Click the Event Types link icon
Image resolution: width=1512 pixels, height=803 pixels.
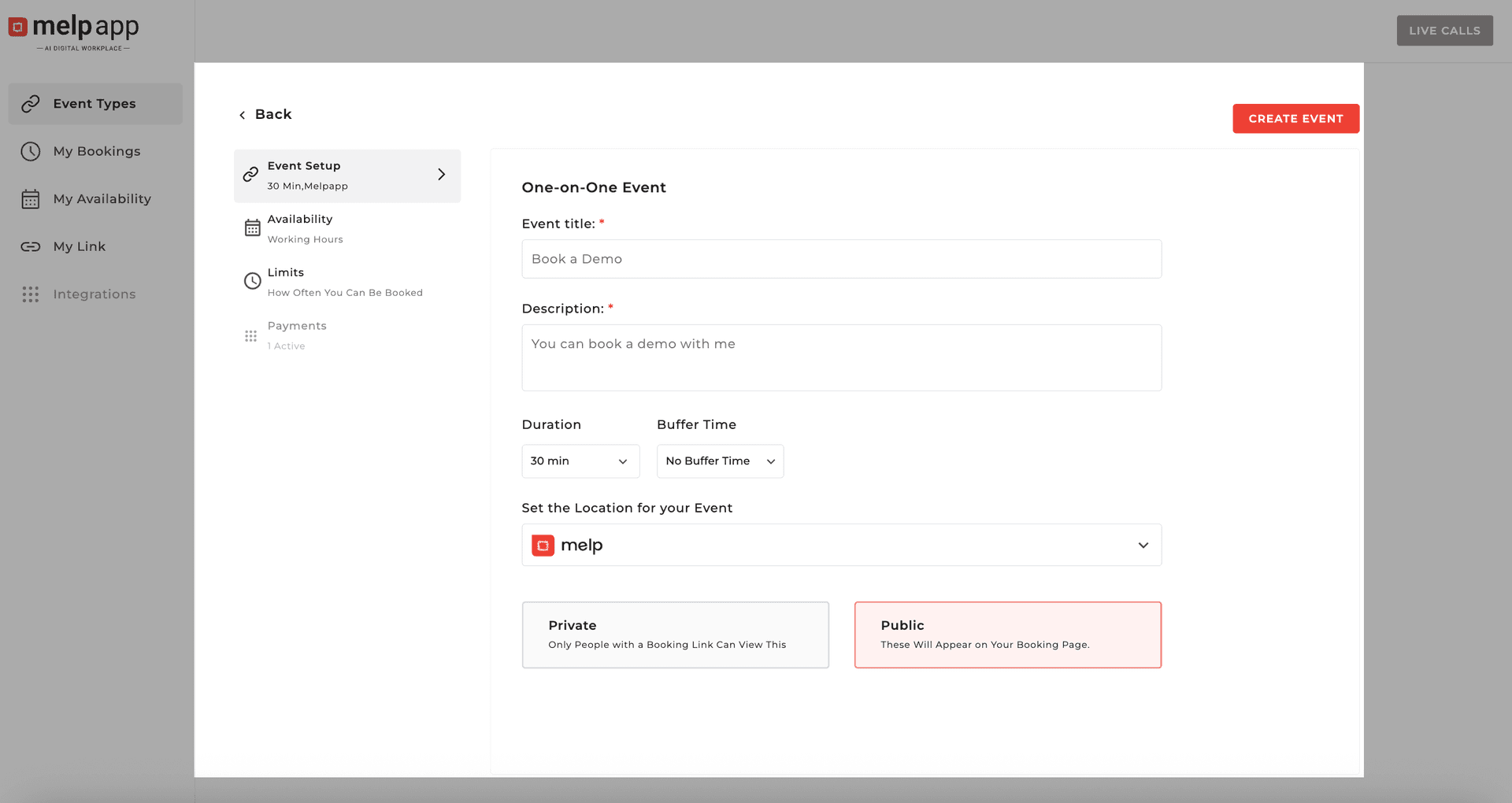[31, 104]
